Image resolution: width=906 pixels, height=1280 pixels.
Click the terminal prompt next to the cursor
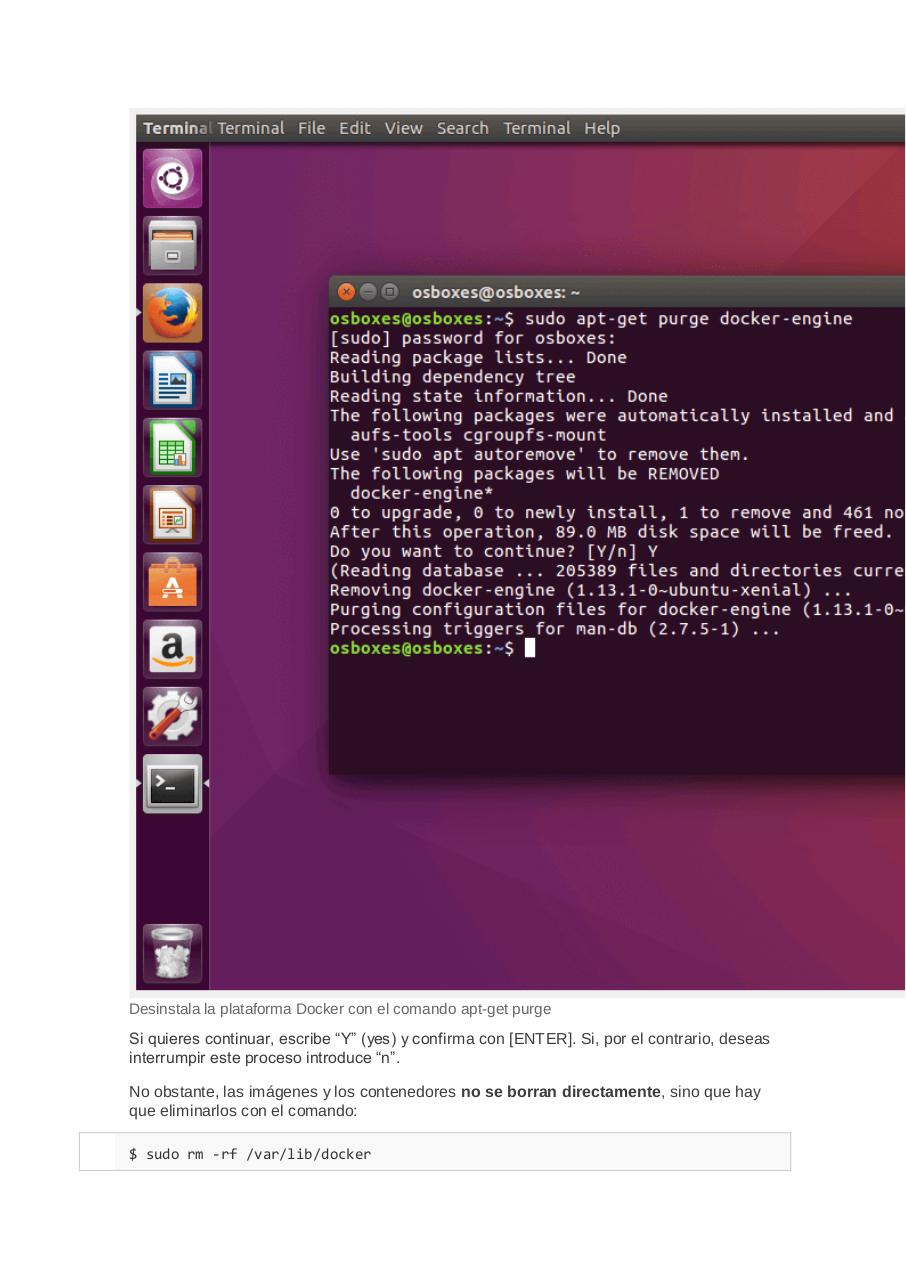pyautogui.click(x=530, y=647)
